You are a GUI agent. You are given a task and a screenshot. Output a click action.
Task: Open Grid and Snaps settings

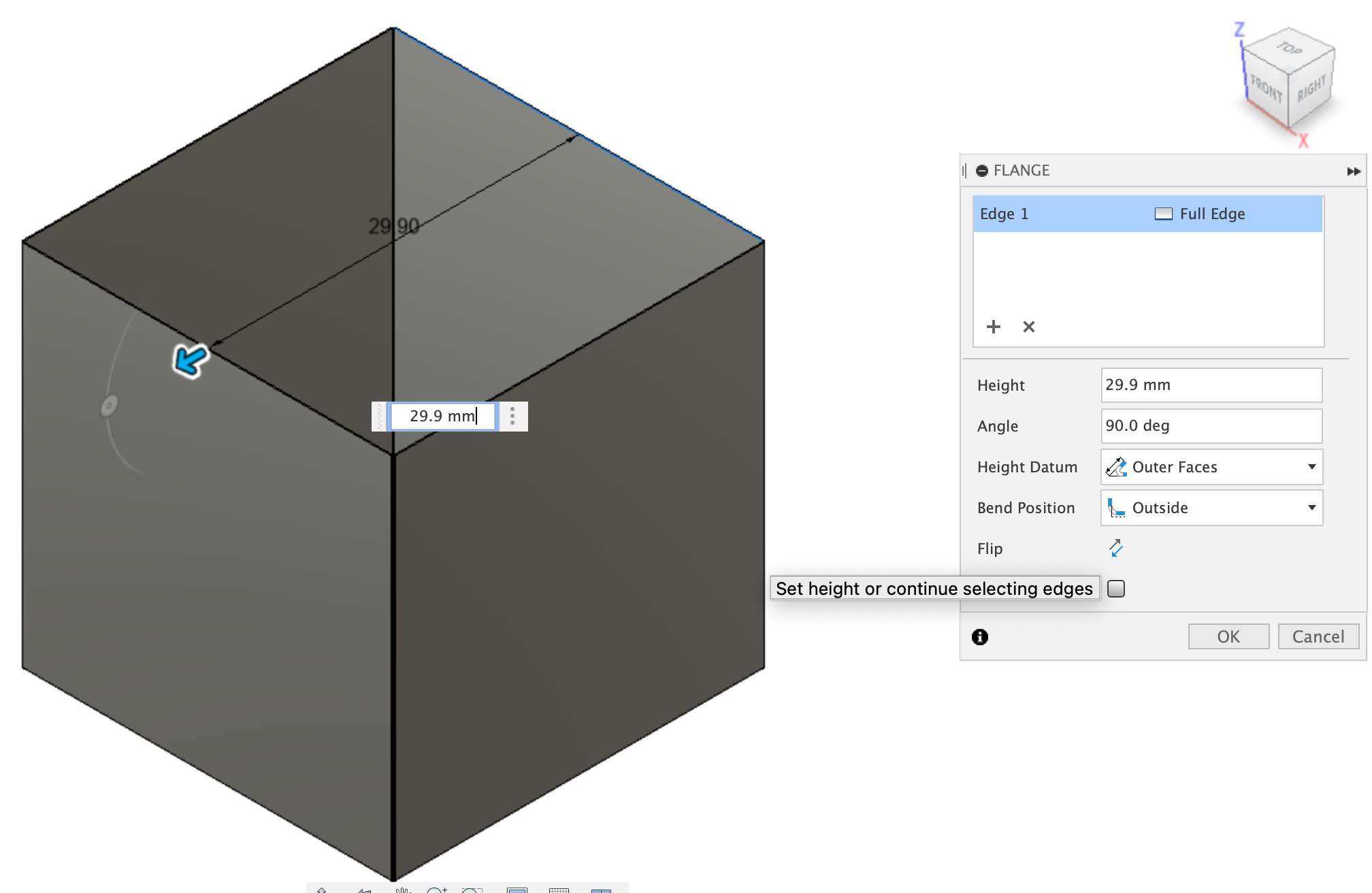561,888
